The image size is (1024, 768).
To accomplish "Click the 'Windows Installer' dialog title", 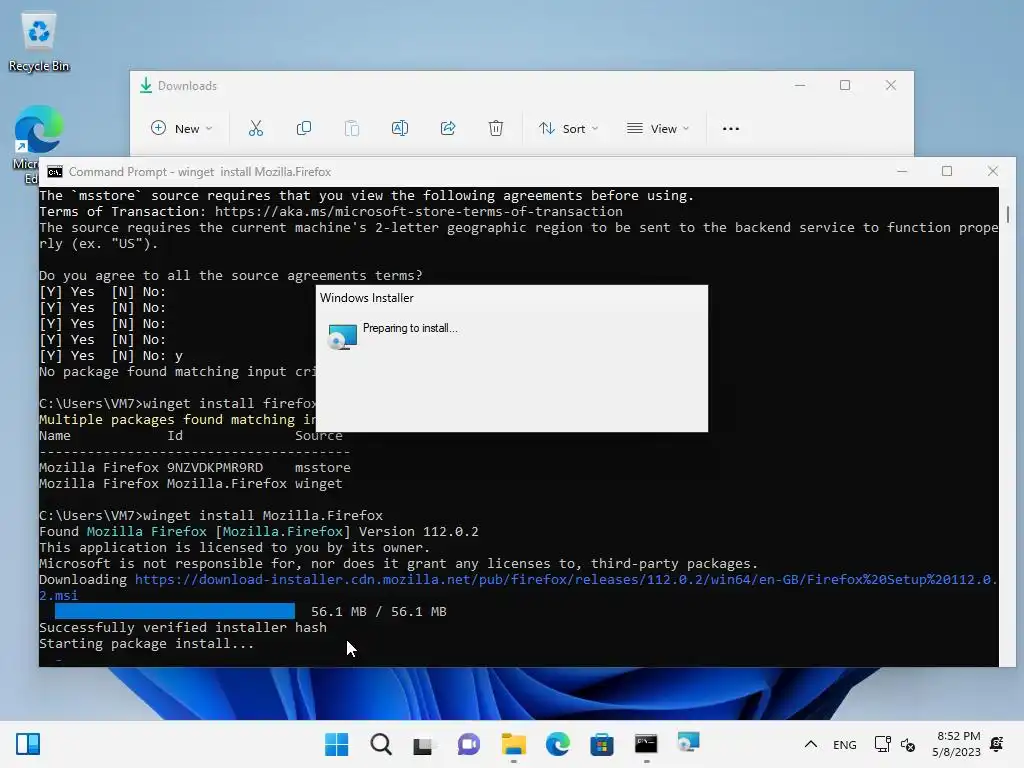I will pos(366,298).
